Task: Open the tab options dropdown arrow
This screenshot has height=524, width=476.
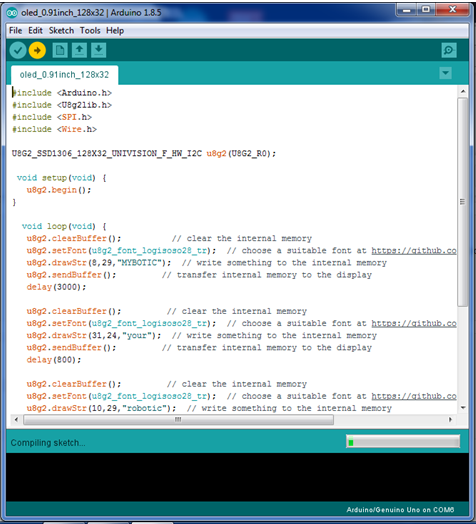Action: (x=446, y=73)
